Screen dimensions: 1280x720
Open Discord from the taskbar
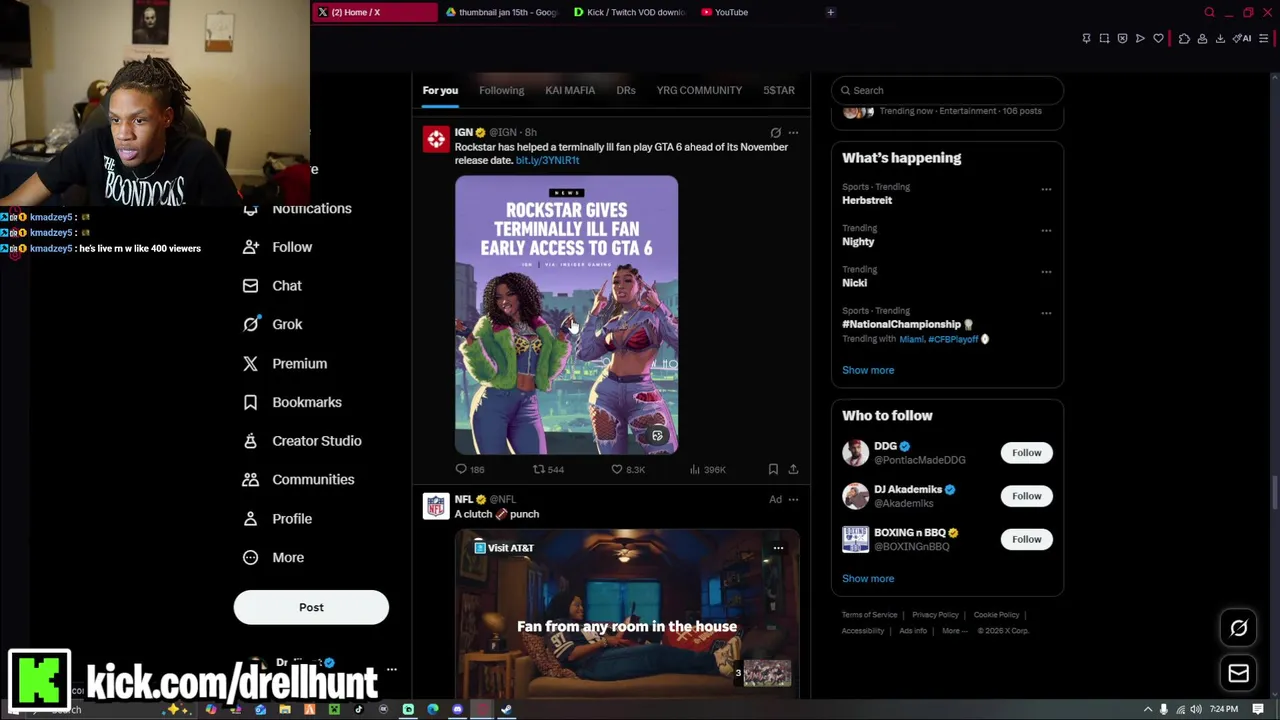(457, 710)
